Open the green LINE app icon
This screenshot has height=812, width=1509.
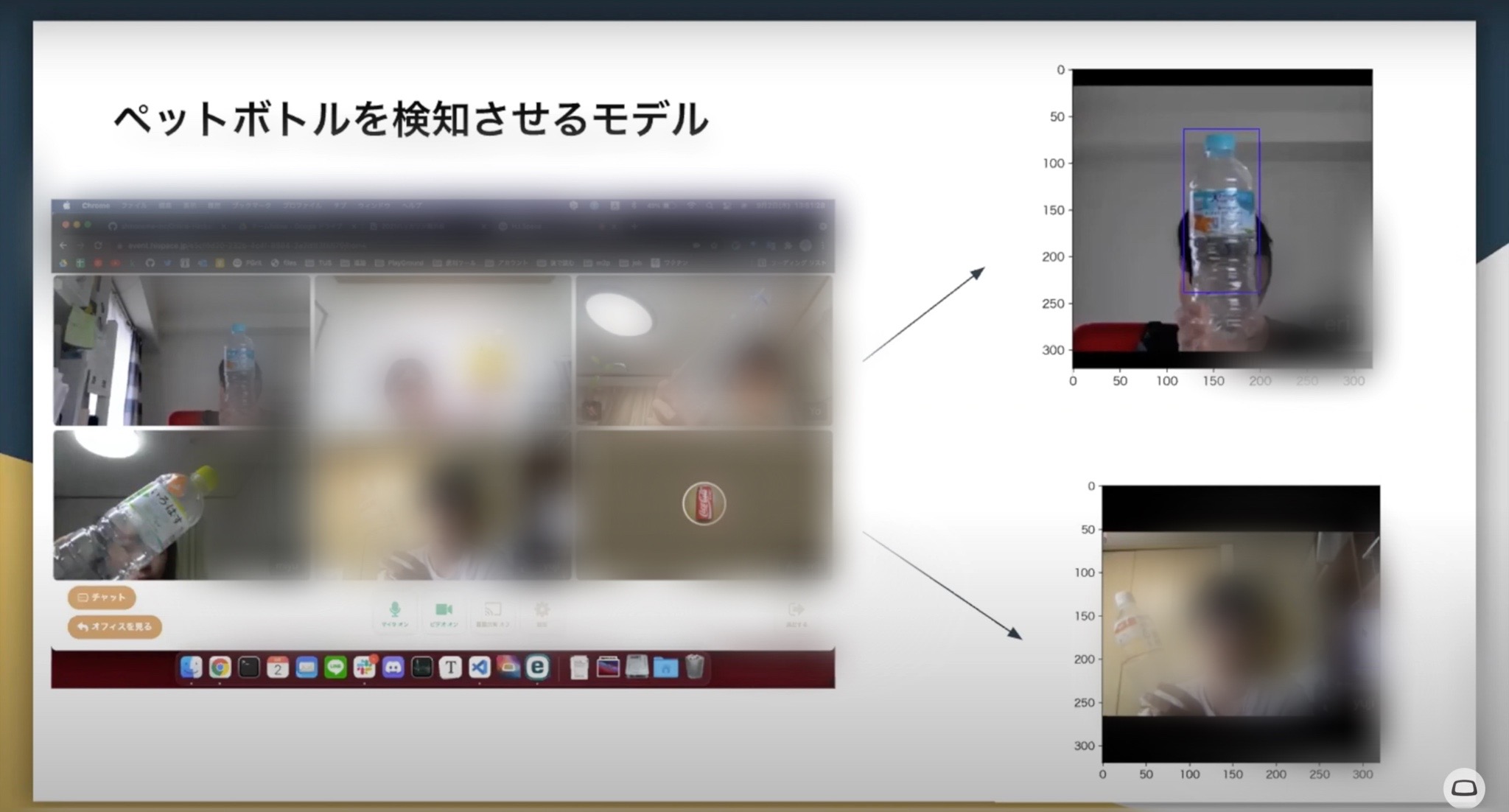coord(335,667)
